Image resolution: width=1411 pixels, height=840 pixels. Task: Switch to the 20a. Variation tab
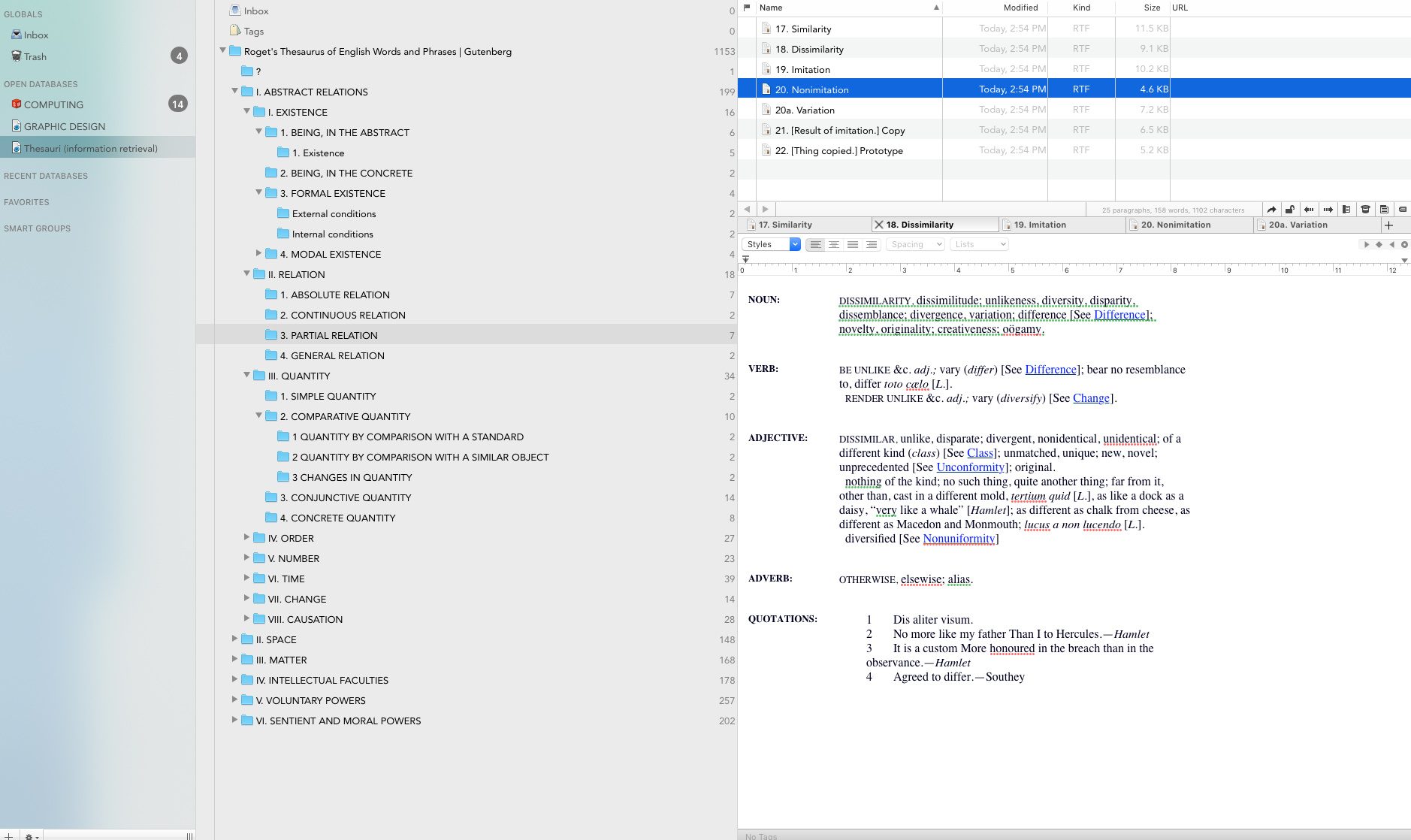tap(1298, 225)
